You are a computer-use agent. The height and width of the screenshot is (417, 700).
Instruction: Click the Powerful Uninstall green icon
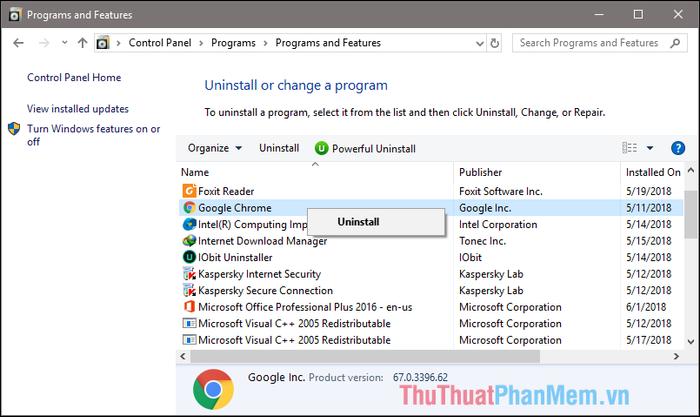[321, 148]
